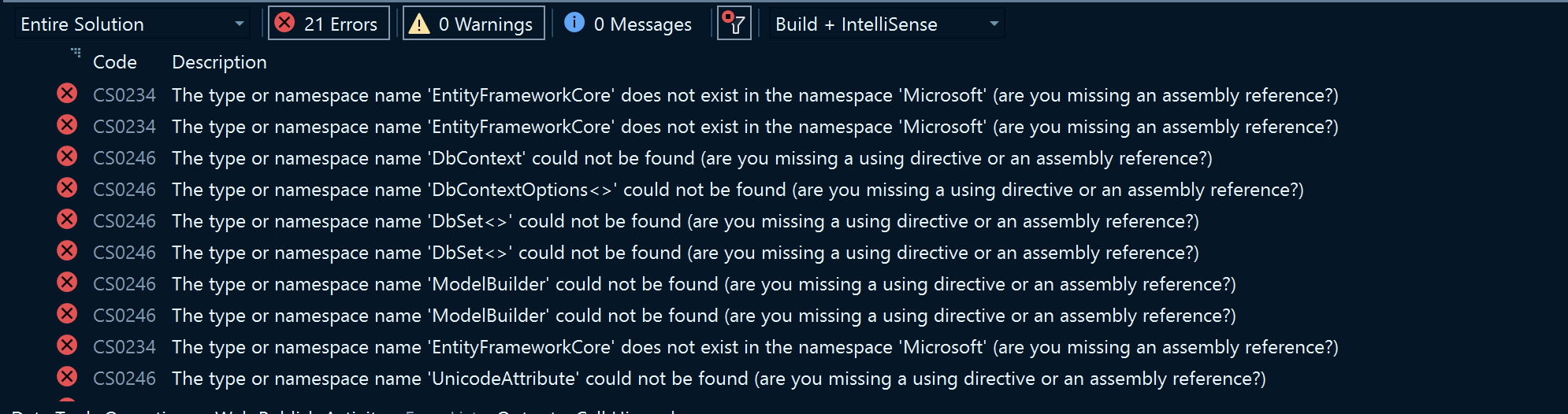Click the column grip icon beside Code
Screen dimensions: 1568x414
(76, 53)
